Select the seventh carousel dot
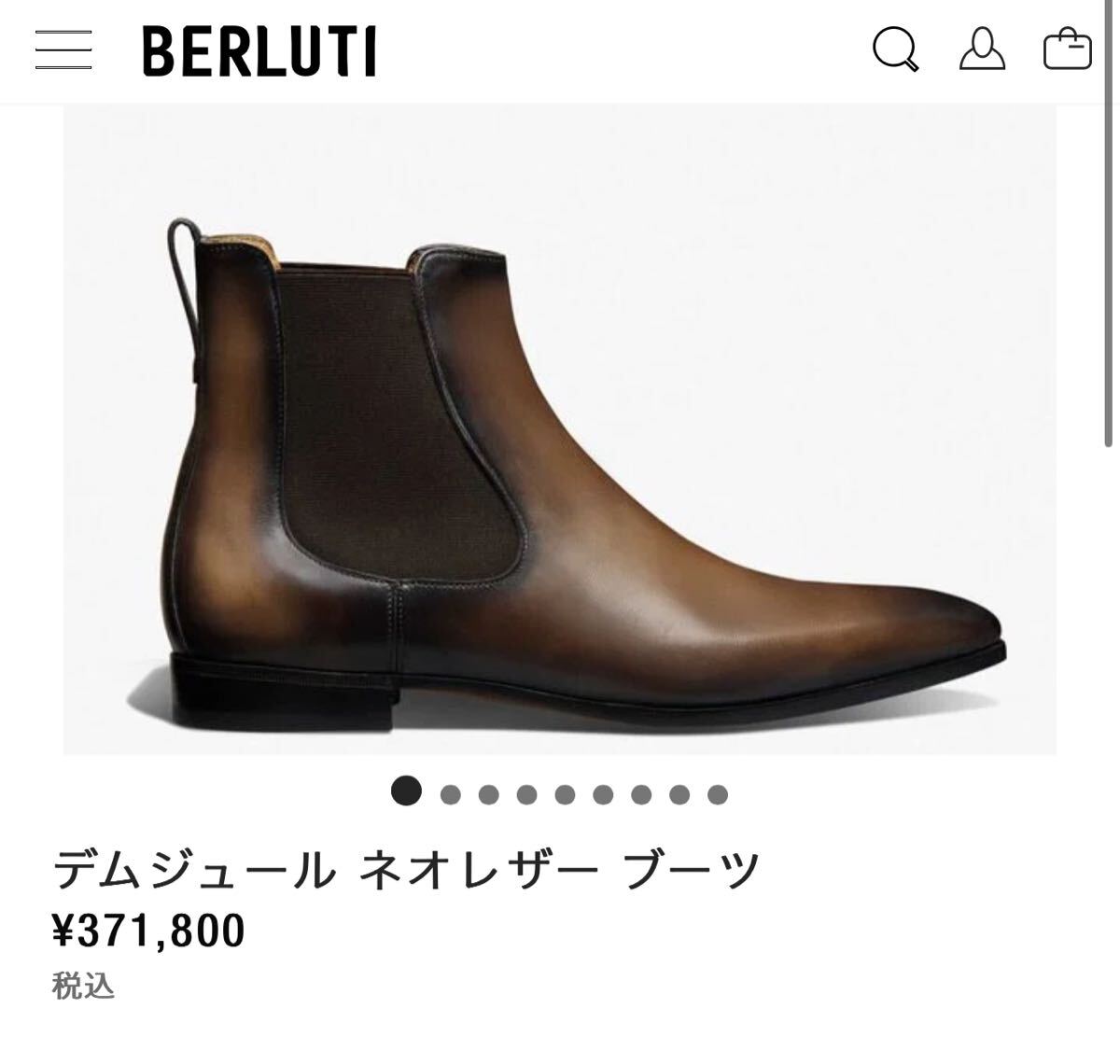Screen dimensions: 1120x1064 pos(641,794)
